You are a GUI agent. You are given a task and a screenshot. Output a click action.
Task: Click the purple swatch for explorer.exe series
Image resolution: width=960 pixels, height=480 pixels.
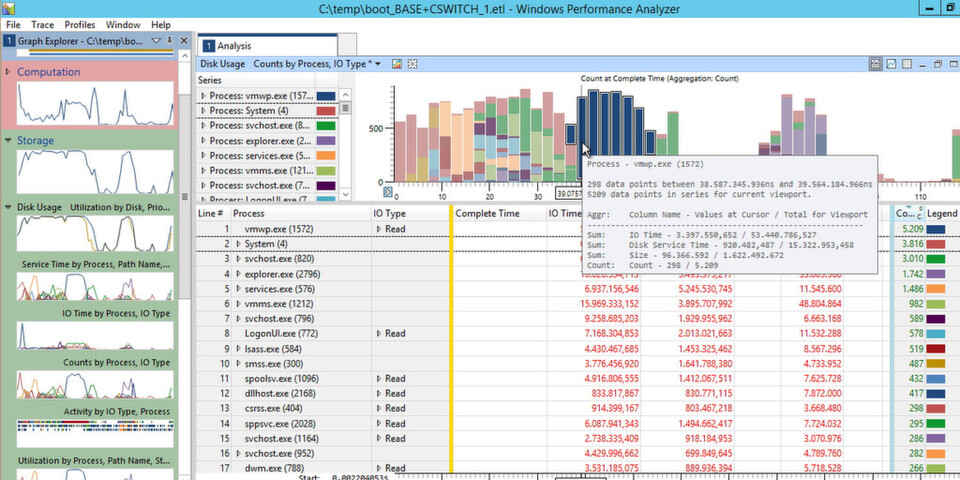[x=326, y=140]
